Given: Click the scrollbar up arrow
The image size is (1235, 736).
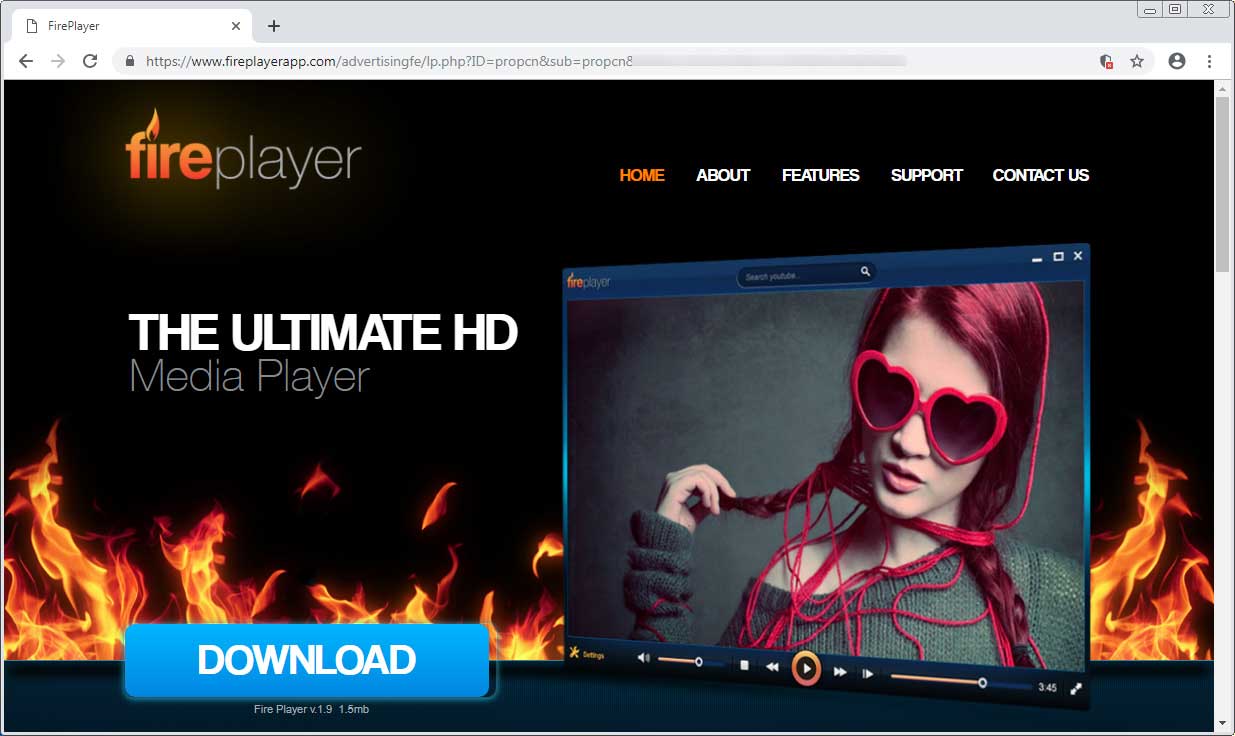Looking at the screenshot, I should tap(1222, 88).
